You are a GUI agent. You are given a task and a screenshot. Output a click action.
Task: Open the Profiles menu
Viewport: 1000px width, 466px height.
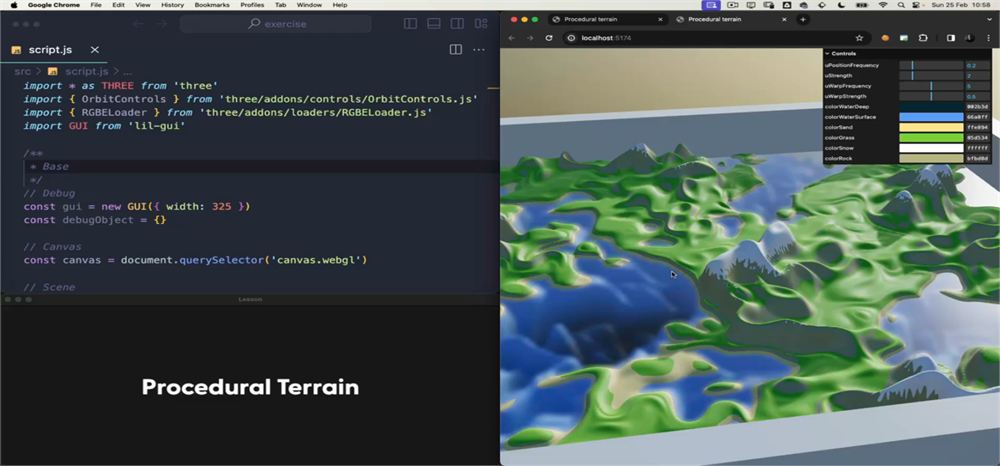pos(252,4)
